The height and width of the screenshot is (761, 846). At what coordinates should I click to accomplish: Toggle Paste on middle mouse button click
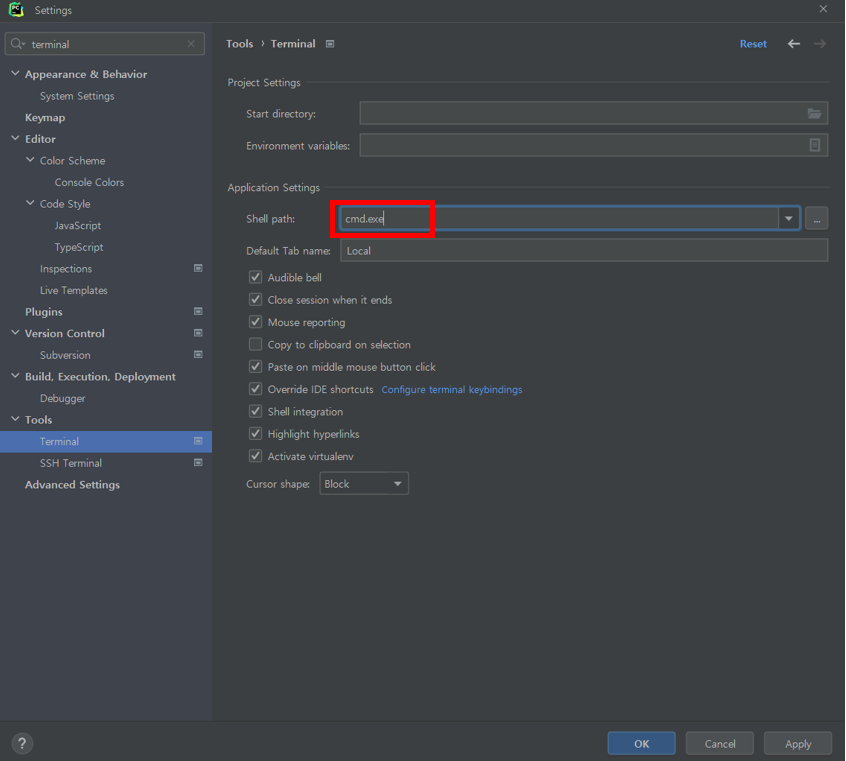click(x=255, y=366)
